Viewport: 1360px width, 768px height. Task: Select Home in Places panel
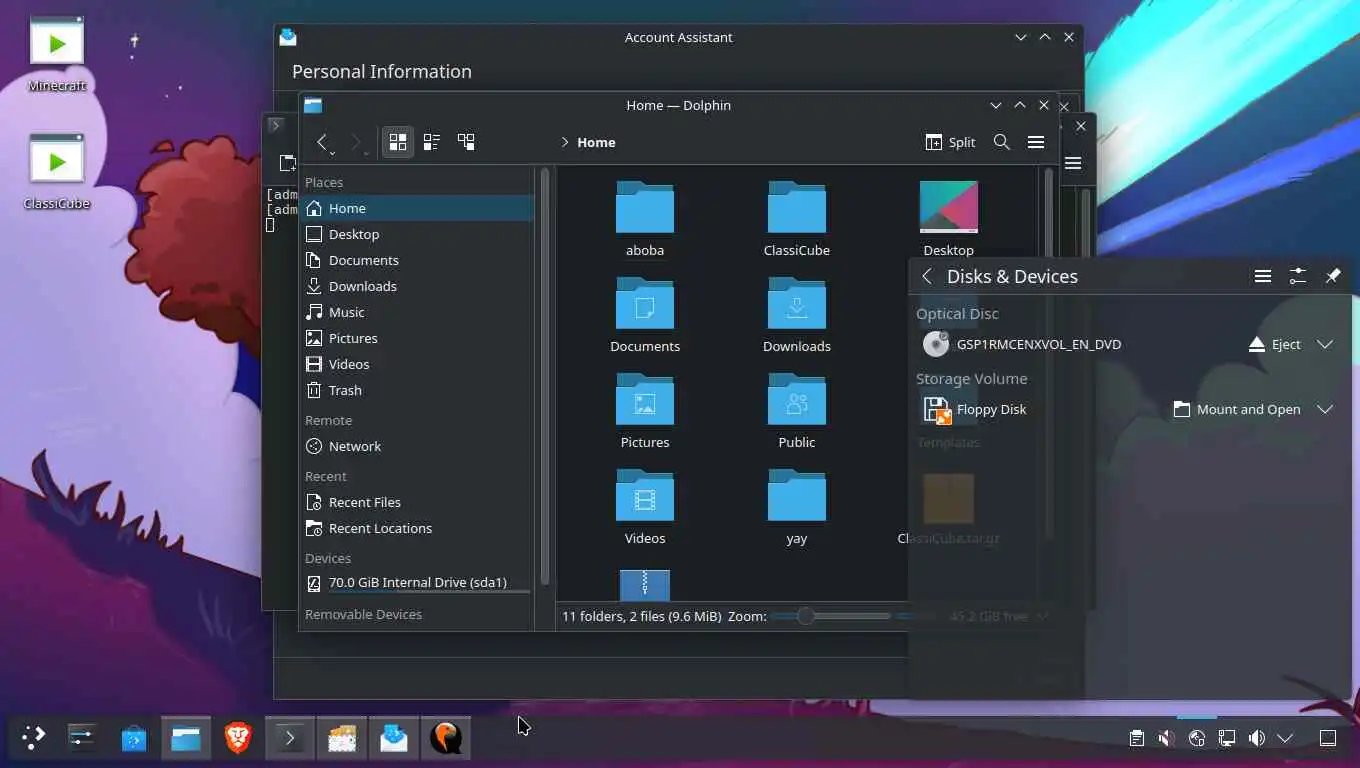418,208
